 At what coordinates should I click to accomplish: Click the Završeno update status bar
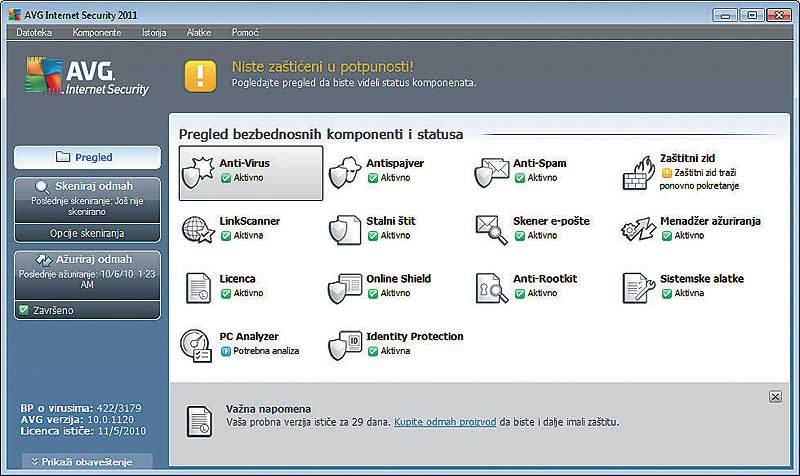click(87, 310)
